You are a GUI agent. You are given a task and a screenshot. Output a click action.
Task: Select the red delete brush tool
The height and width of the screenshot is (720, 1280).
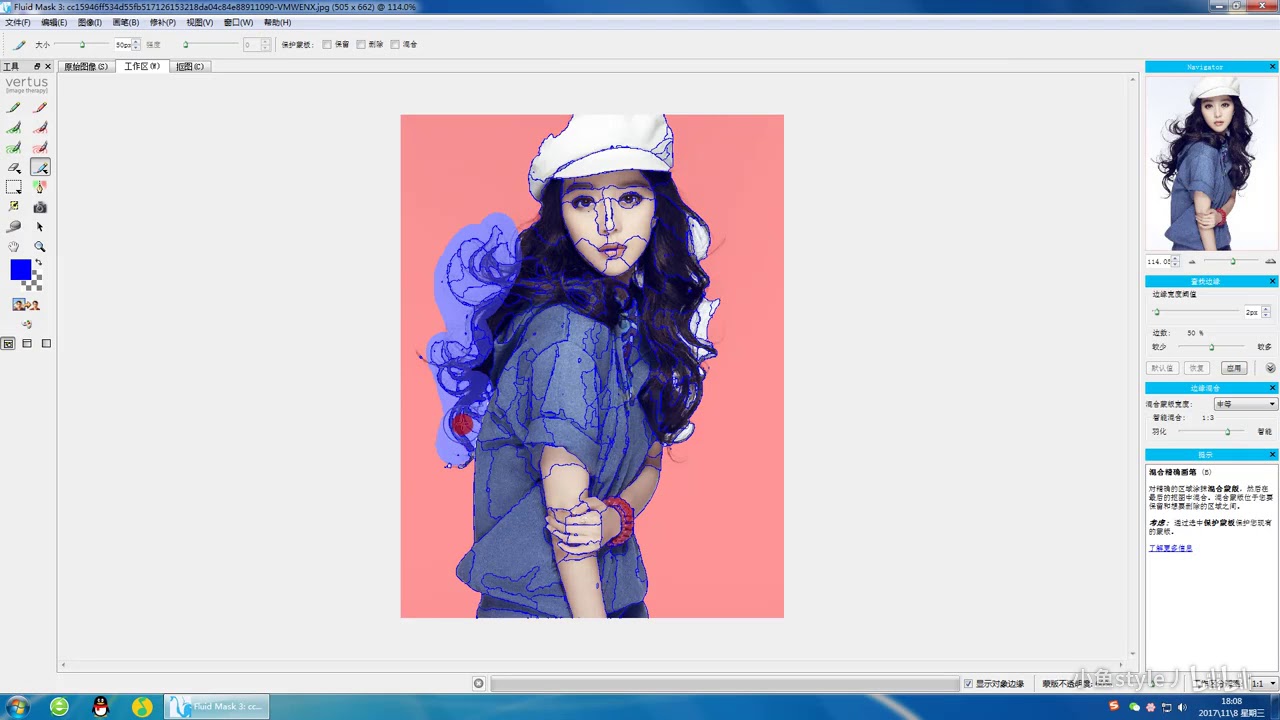point(40,107)
